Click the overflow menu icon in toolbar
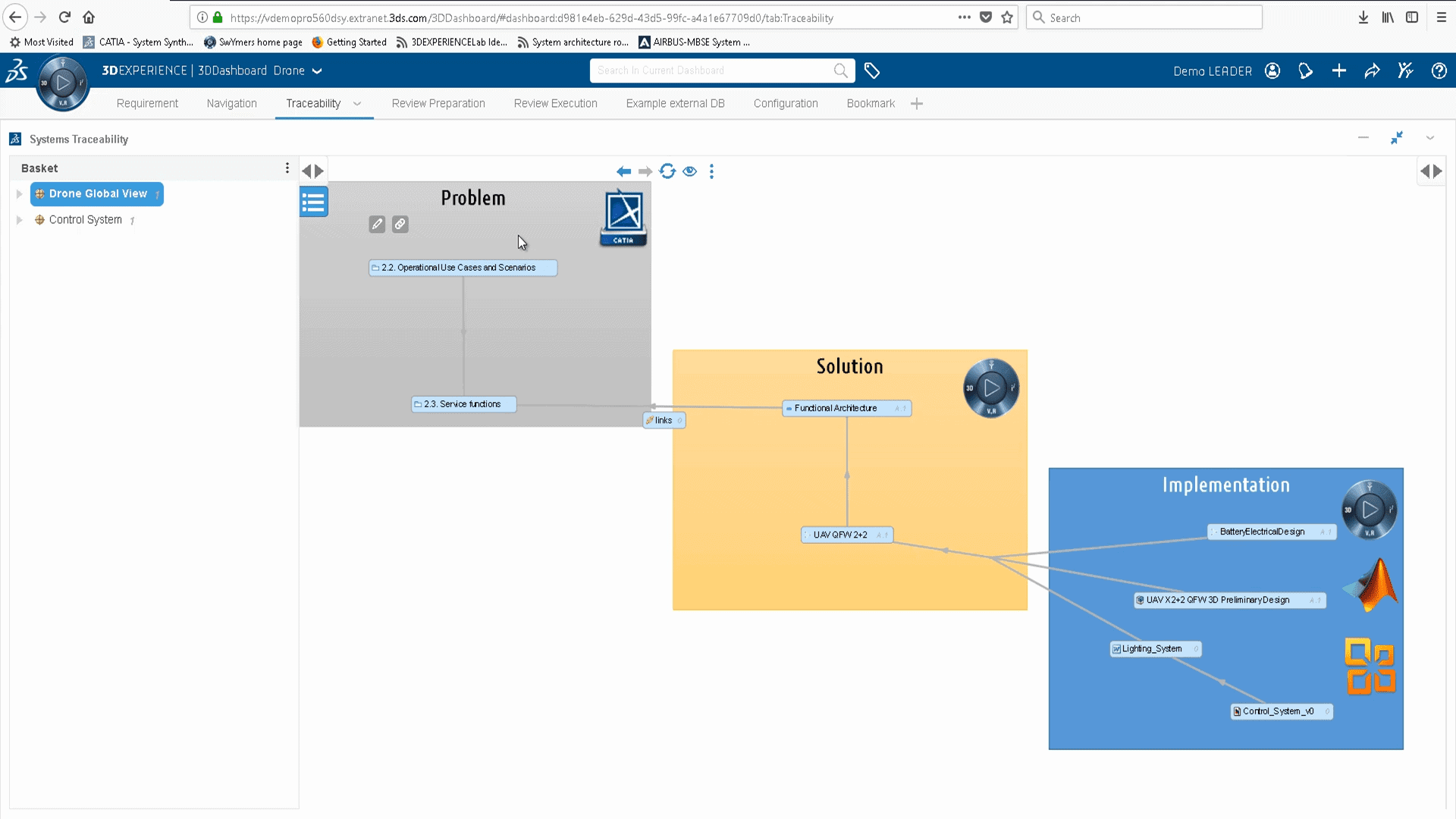This screenshot has width=1456, height=819. (711, 171)
